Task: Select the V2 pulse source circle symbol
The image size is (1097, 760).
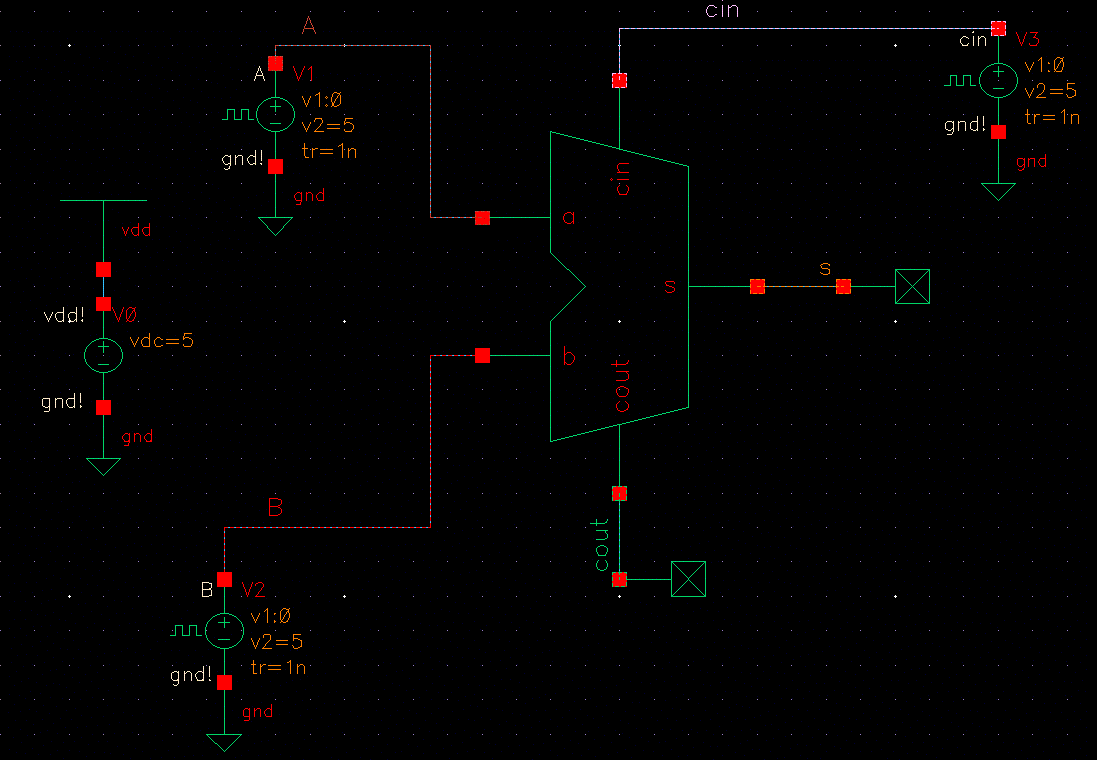Action: click(225, 631)
